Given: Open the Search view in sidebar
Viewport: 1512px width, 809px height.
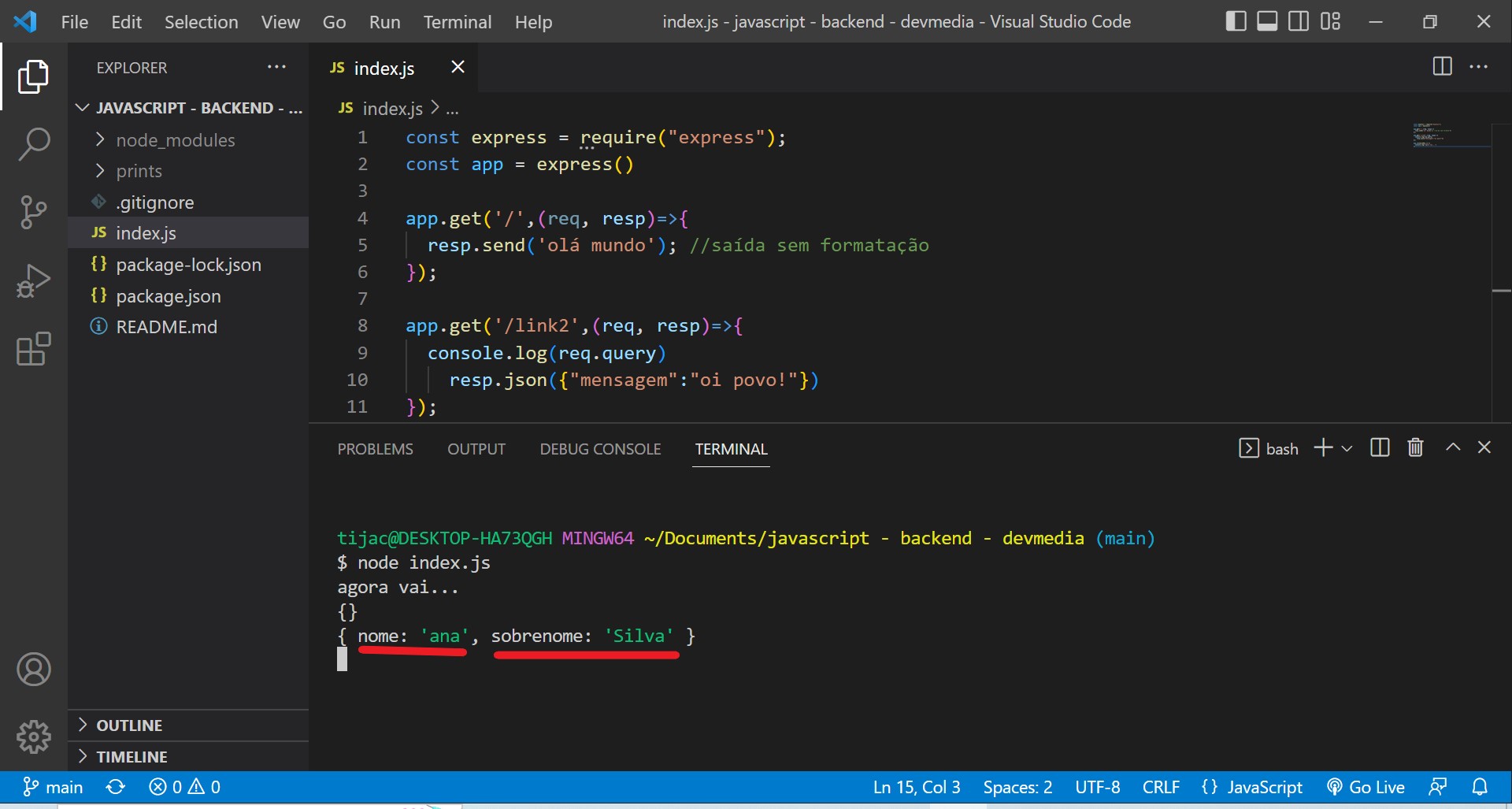Looking at the screenshot, I should click(x=32, y=144).
